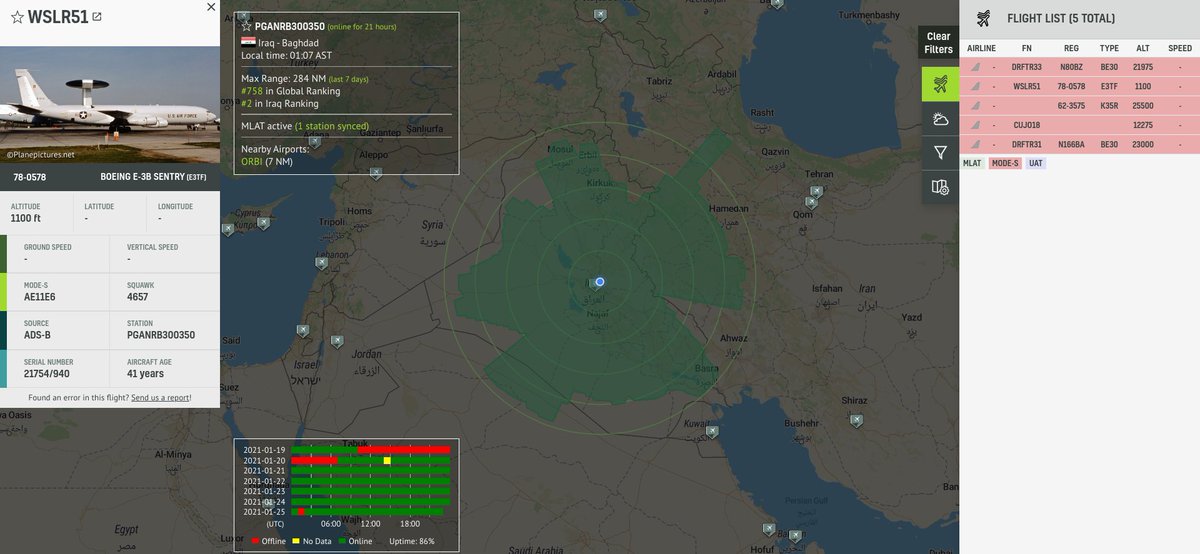Select the Baghdad station blue marker on the map
Image resolution: width=1200 pixels, height=554 pixels.
tap(599, 282)
